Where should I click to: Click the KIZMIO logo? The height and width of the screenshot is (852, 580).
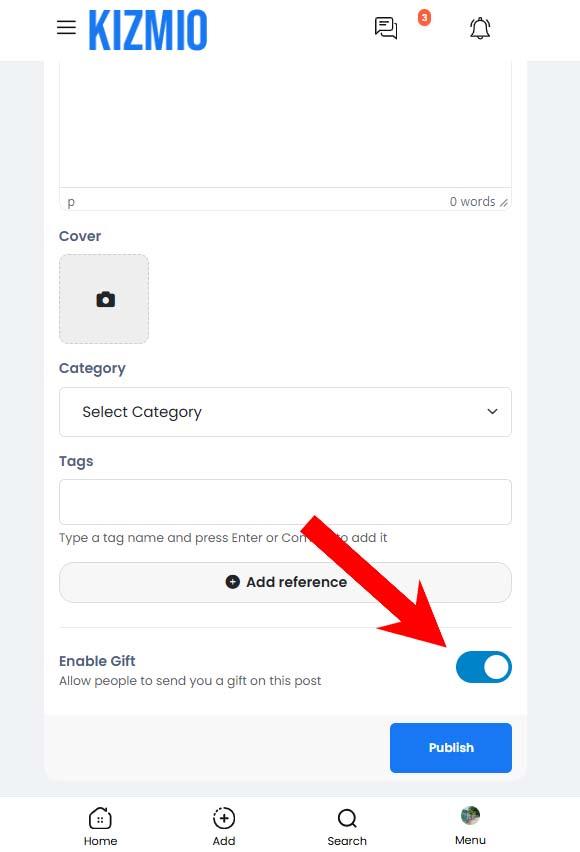click(x=148, y=30)
